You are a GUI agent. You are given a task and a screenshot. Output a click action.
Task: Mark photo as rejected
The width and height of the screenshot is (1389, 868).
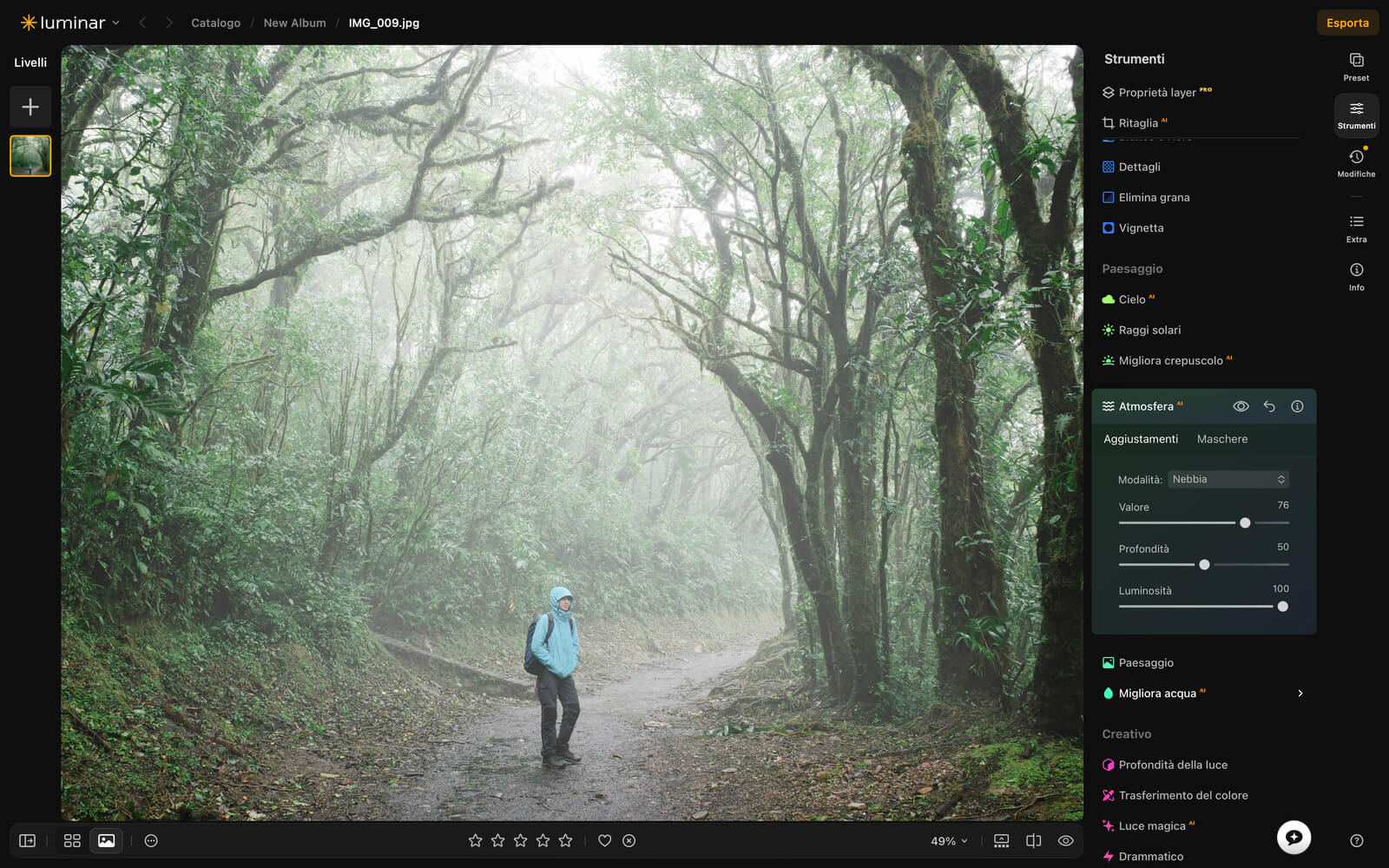[x=629, y=840]
